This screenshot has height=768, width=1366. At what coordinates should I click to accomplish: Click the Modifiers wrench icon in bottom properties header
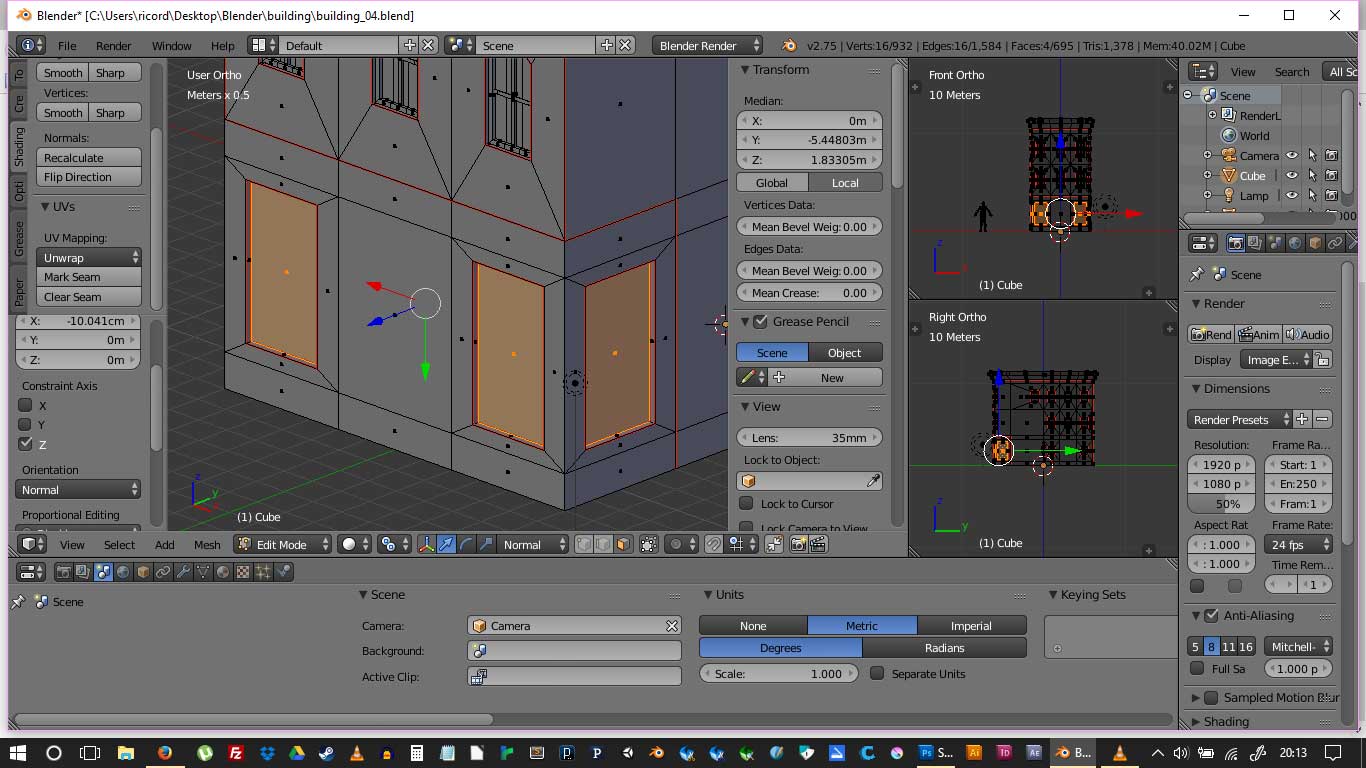tap(183, 572)
